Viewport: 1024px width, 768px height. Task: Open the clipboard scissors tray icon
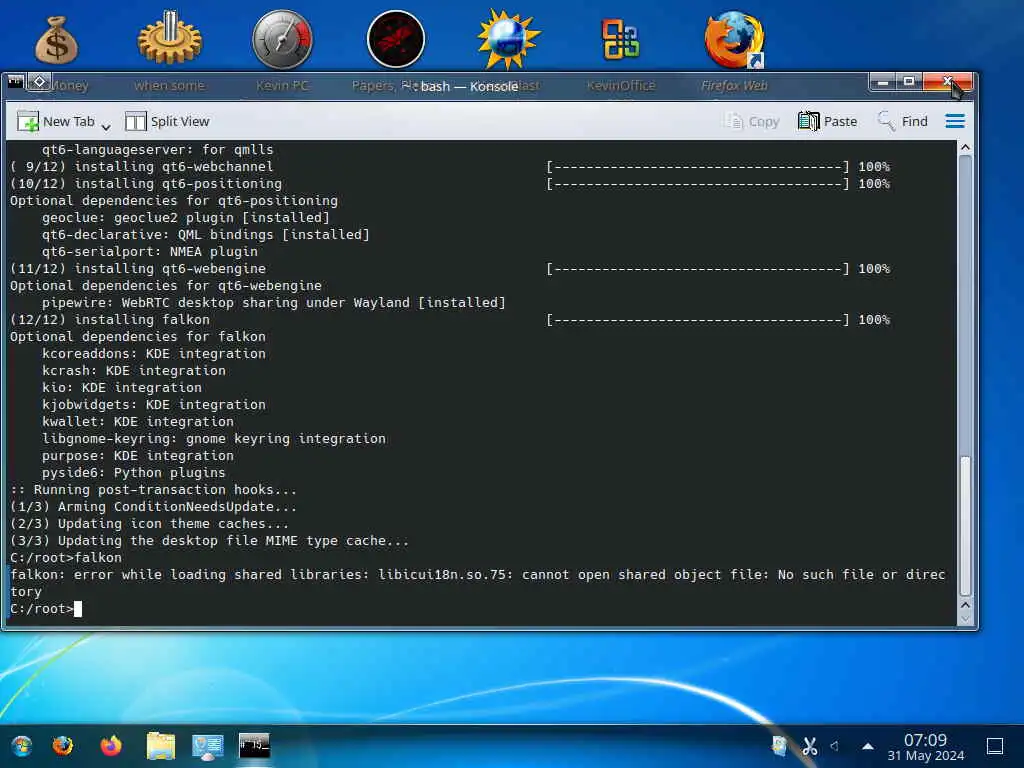[x=810, y=746]
